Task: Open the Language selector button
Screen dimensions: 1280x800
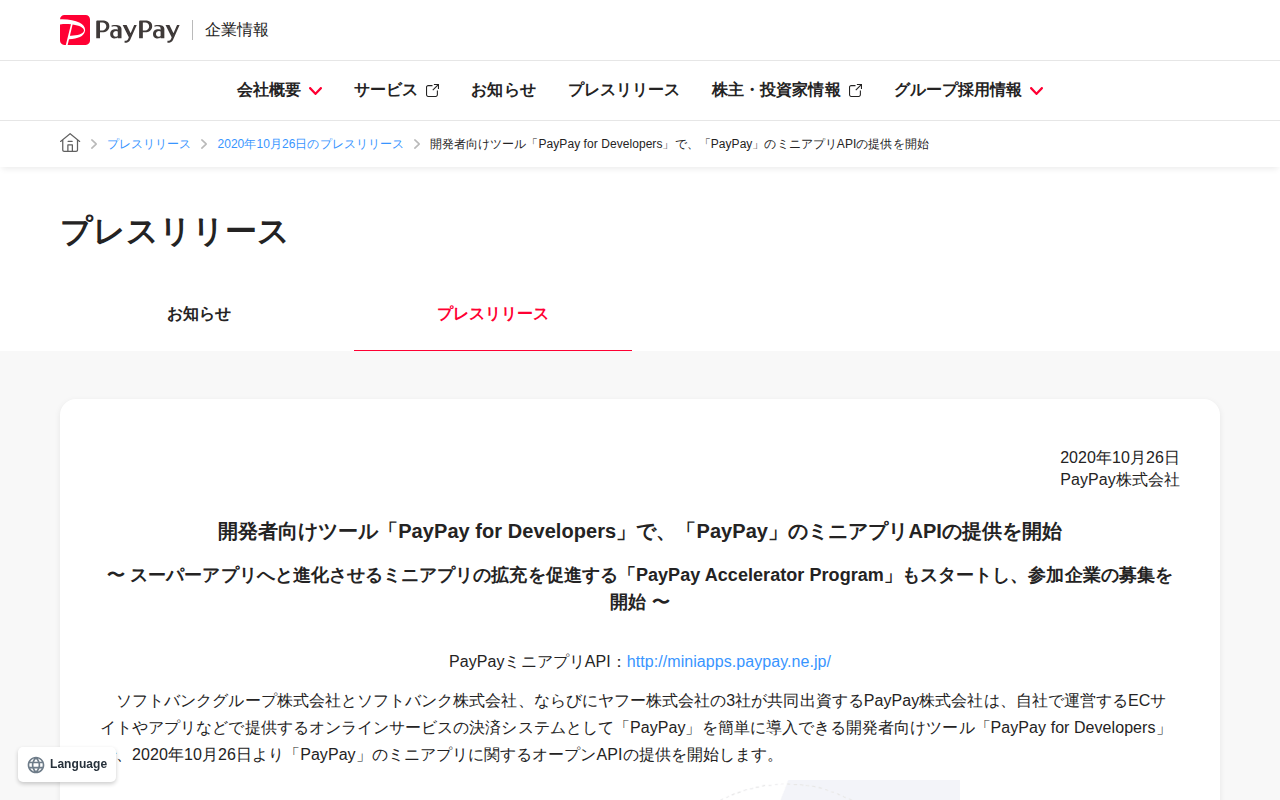Action: coord(67,764)
